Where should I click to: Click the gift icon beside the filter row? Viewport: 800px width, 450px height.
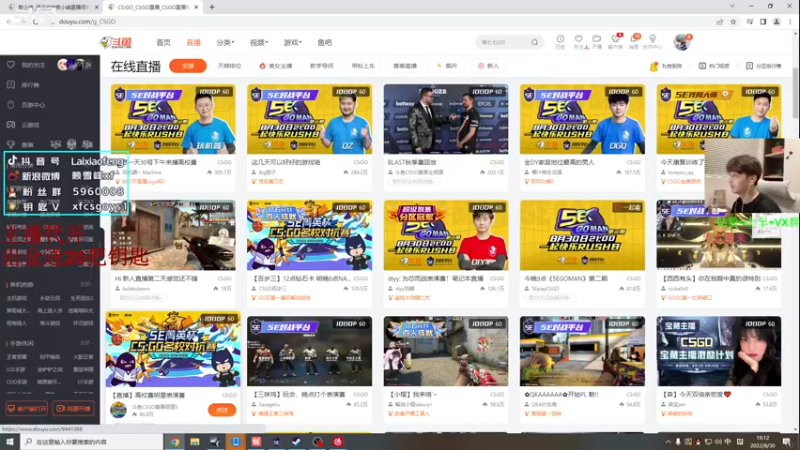coord(654,66)
